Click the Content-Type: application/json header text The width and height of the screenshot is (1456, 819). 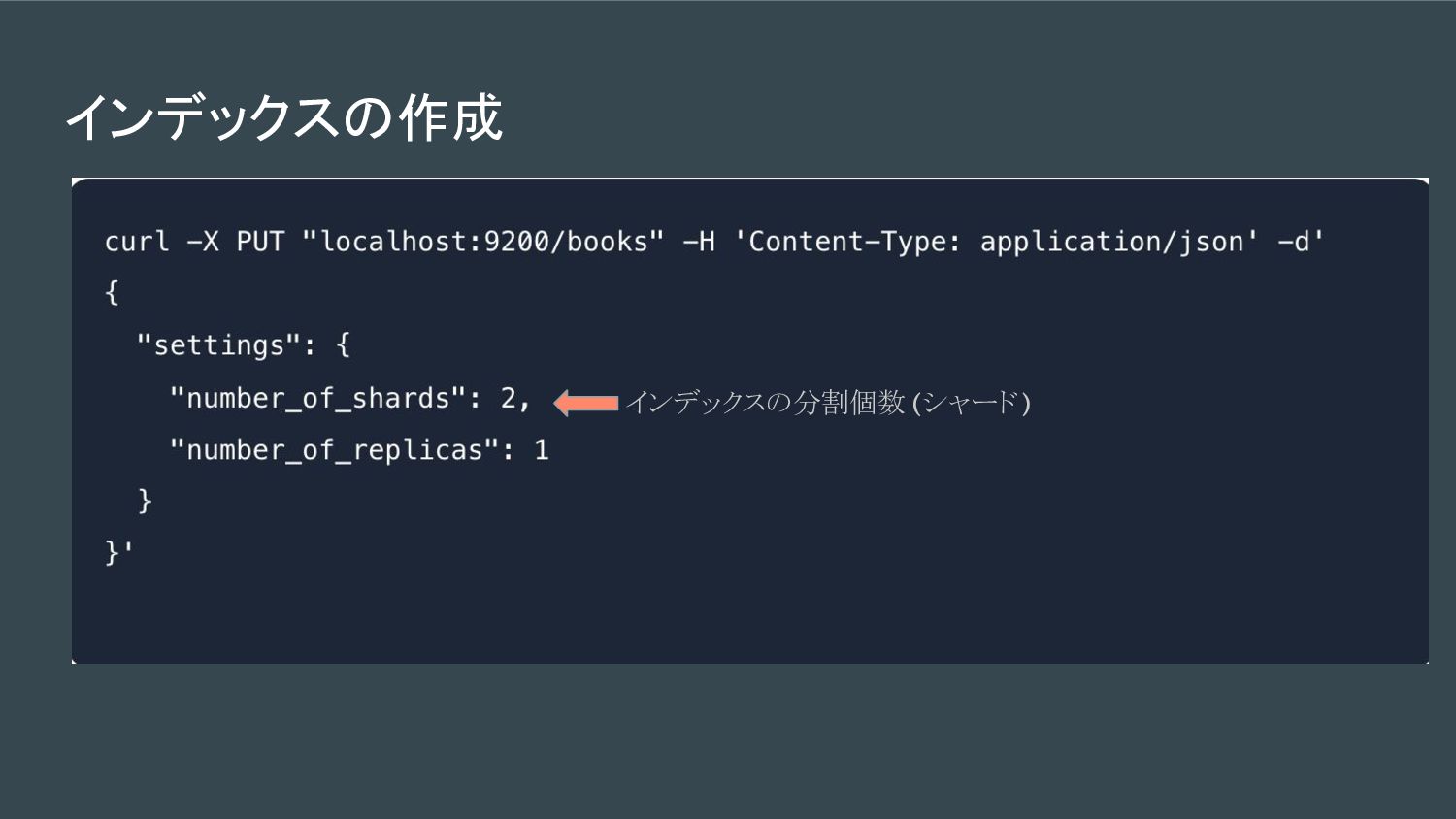coord(996,242)
